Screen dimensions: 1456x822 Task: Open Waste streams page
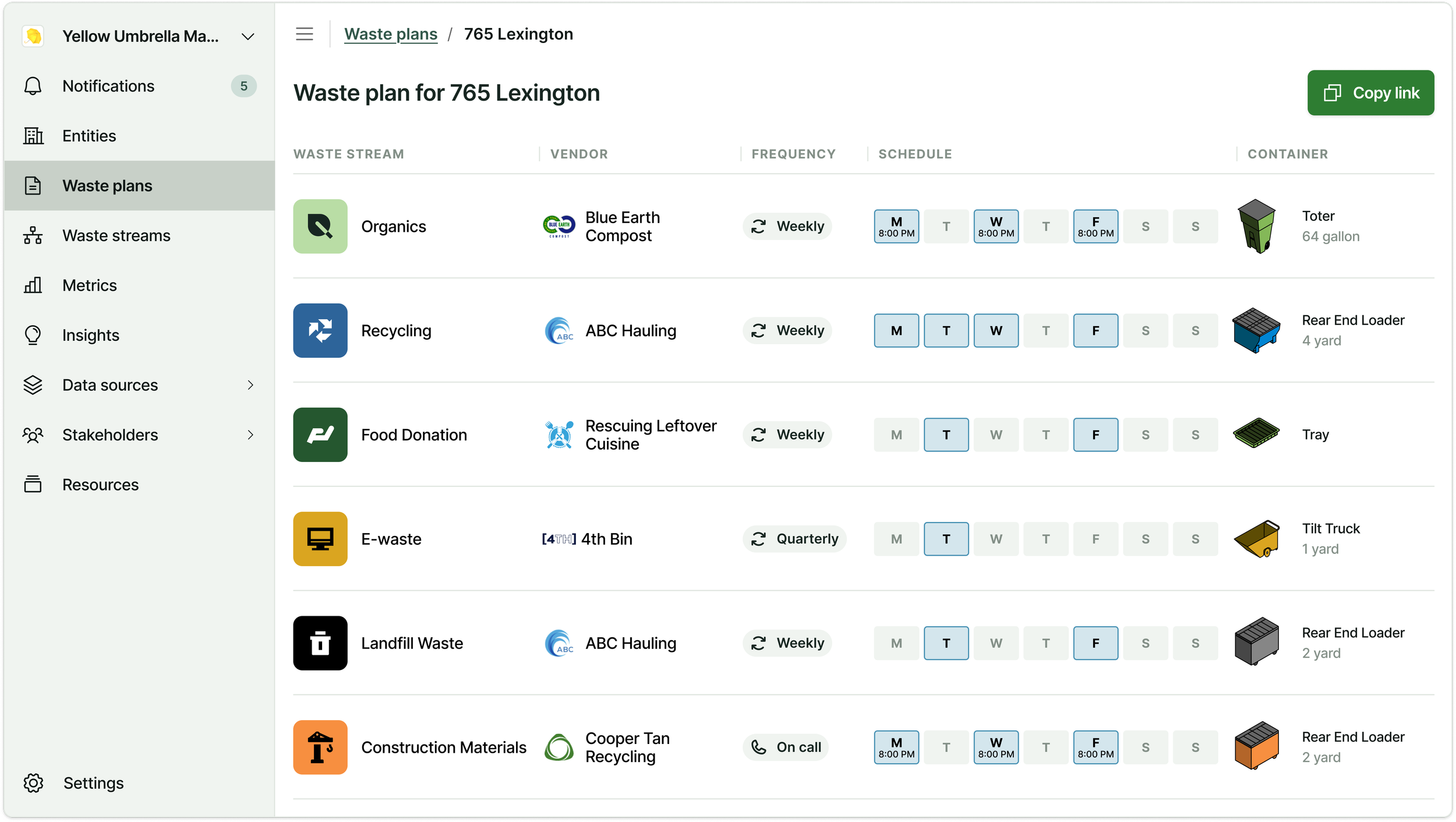point(139,235)
